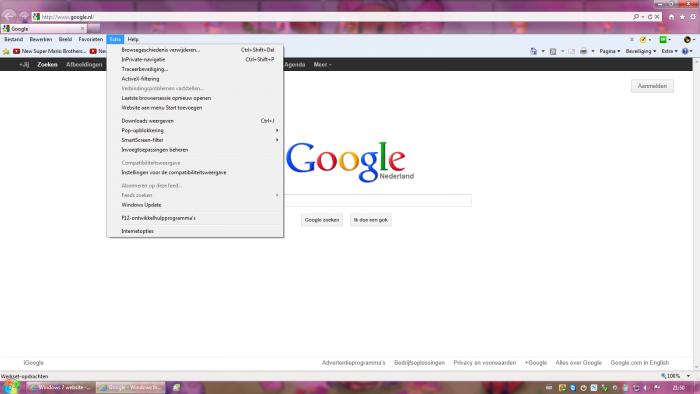This screenshot has width=700, height=394.
Task: Choose Website aan menu Start toevoegen
Action: [x=195, y=108]
